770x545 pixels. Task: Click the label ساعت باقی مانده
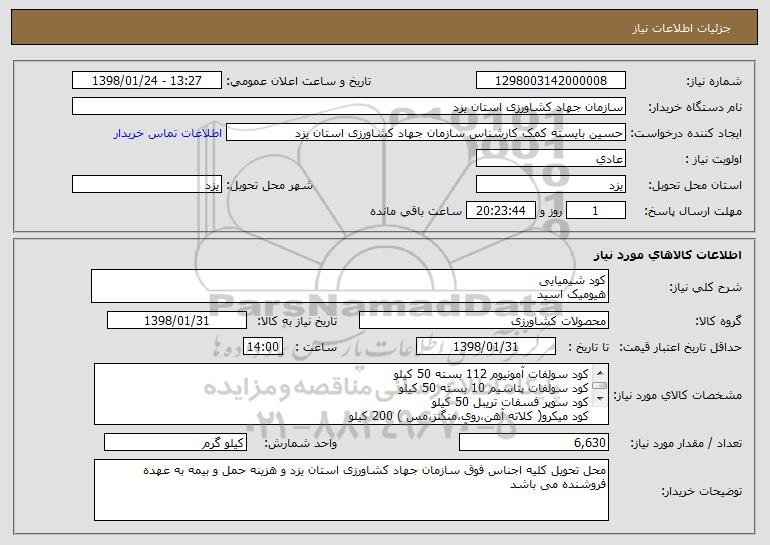tap(415, 211)
